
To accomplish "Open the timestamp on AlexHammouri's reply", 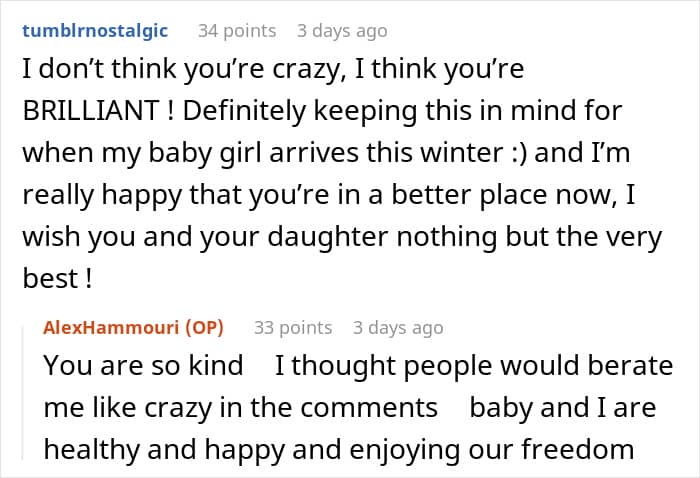I will (x=398, y=327).
